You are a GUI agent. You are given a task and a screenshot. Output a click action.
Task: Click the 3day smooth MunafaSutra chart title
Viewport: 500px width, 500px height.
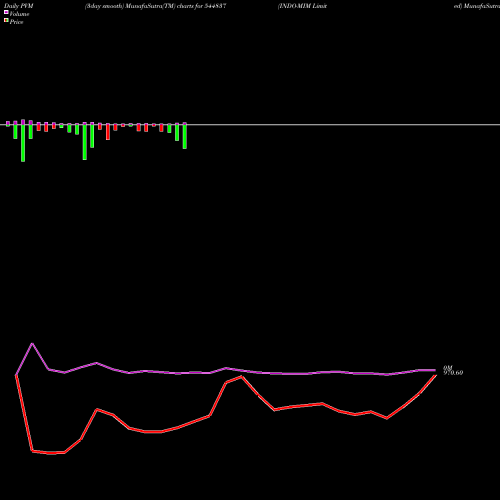(156, 6)
